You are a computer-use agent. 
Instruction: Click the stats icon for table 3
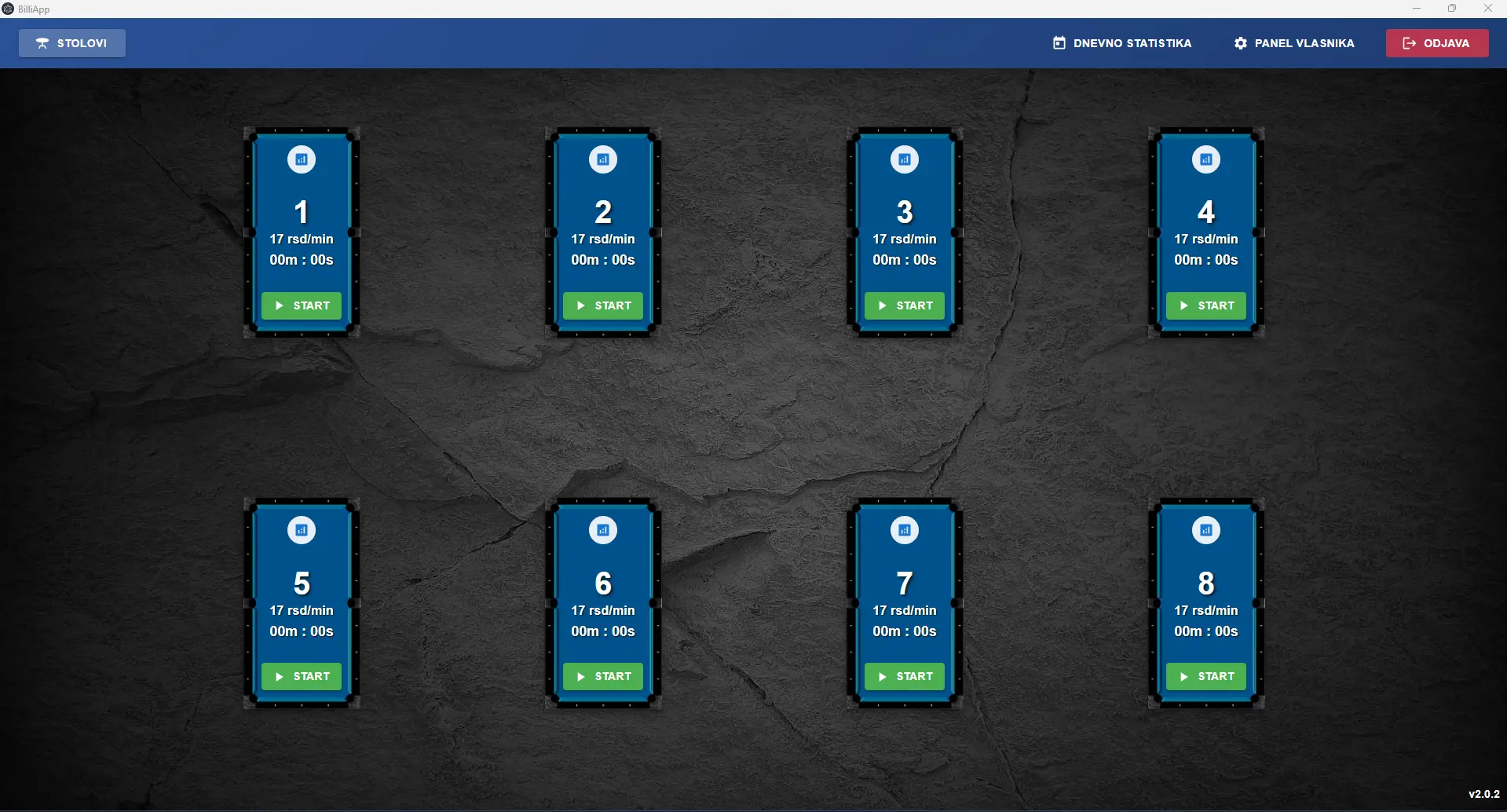[905, 159]
